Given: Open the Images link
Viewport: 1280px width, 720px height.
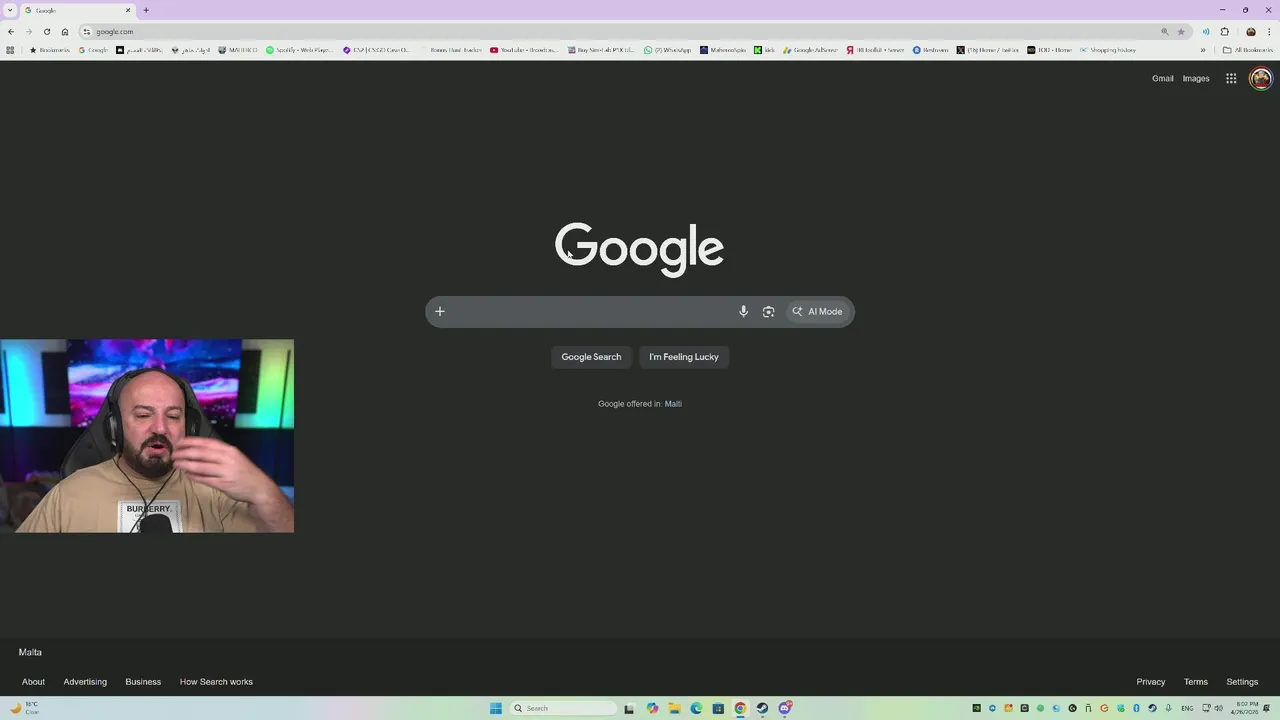Looking at the screenshot, I should click(x=1196, y=78).
